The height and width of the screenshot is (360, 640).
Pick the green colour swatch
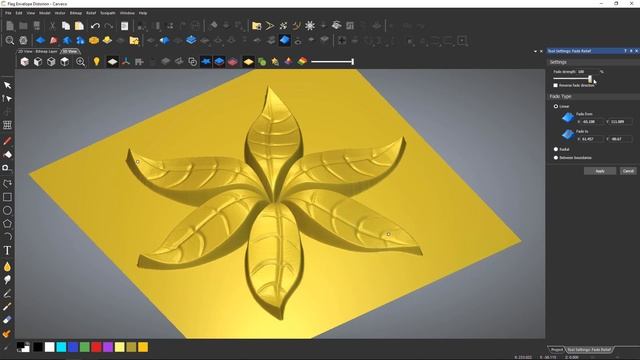click(x=84, y=347)
